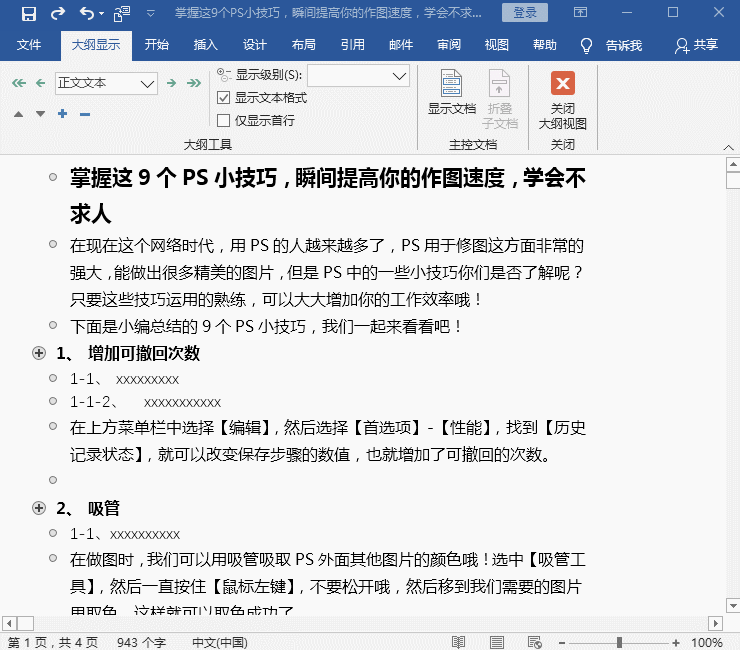The image size is (740, 650).
Task: Move outline item up with the up triangle
Action: point(18,114)
